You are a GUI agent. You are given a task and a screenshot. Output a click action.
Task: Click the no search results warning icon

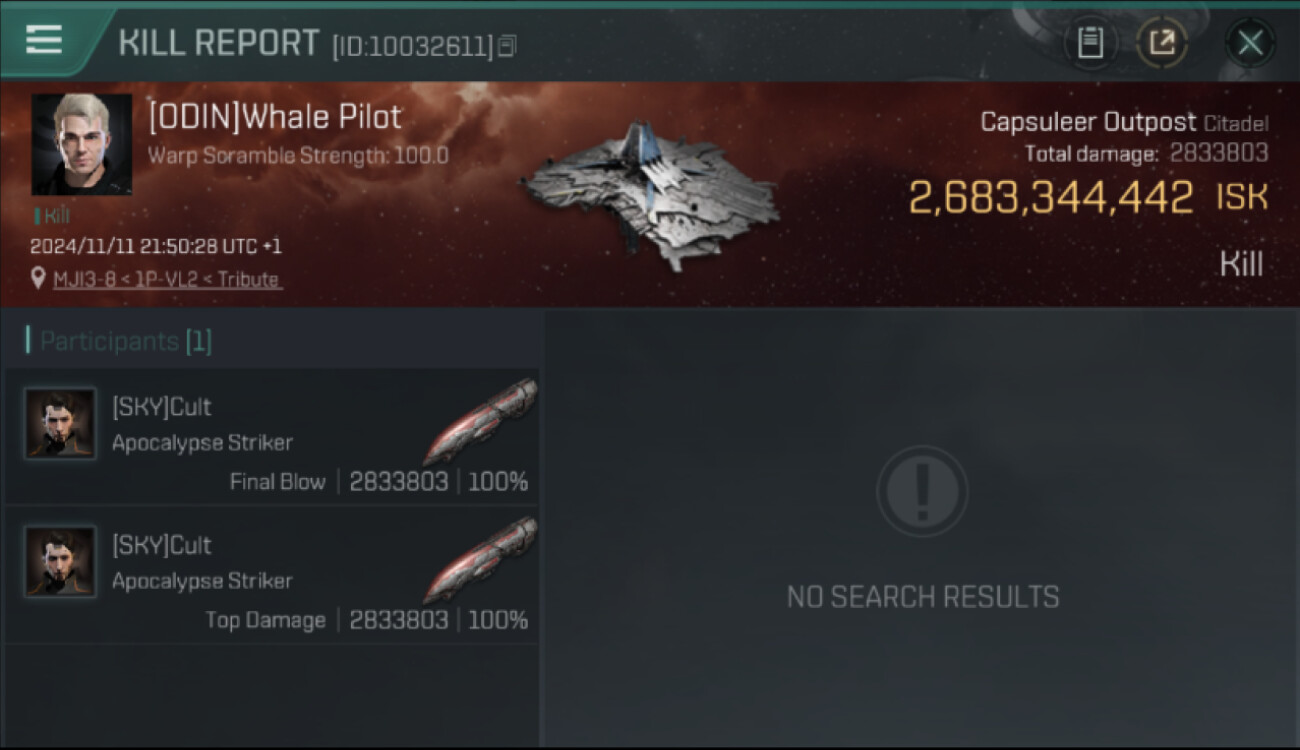tap(922, 492)
